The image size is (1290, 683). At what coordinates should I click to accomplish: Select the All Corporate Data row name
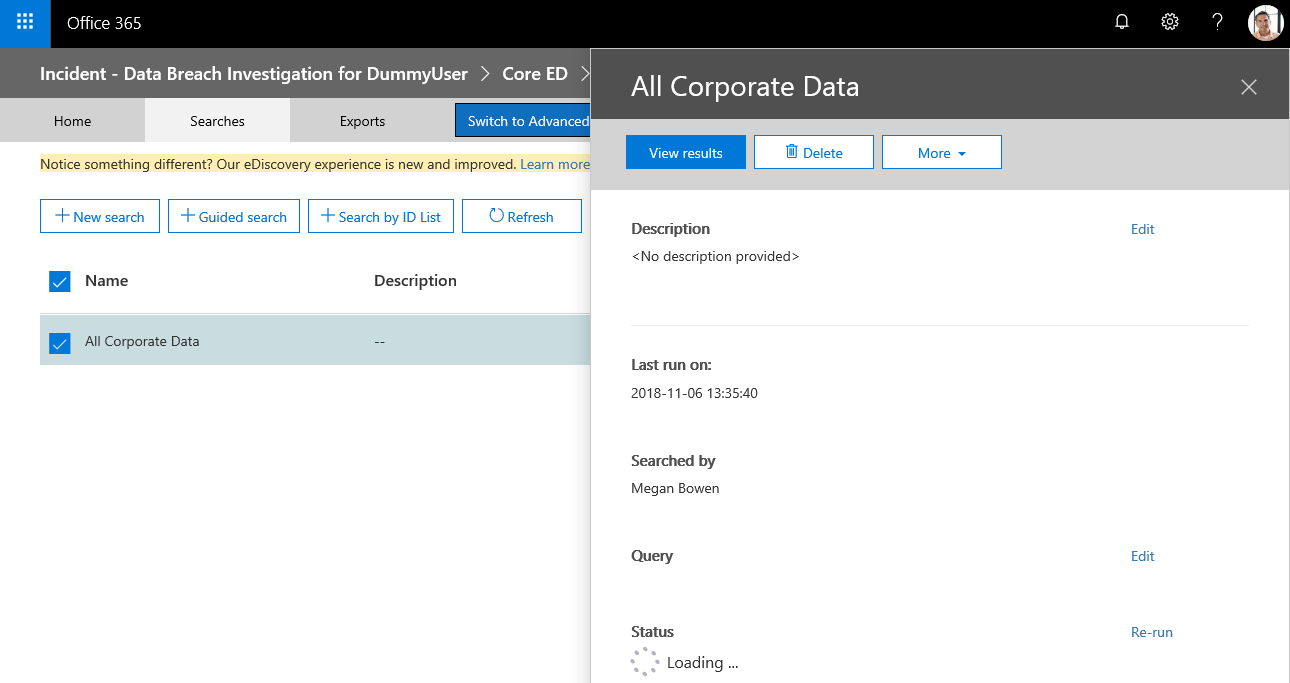tap(142, 341)
